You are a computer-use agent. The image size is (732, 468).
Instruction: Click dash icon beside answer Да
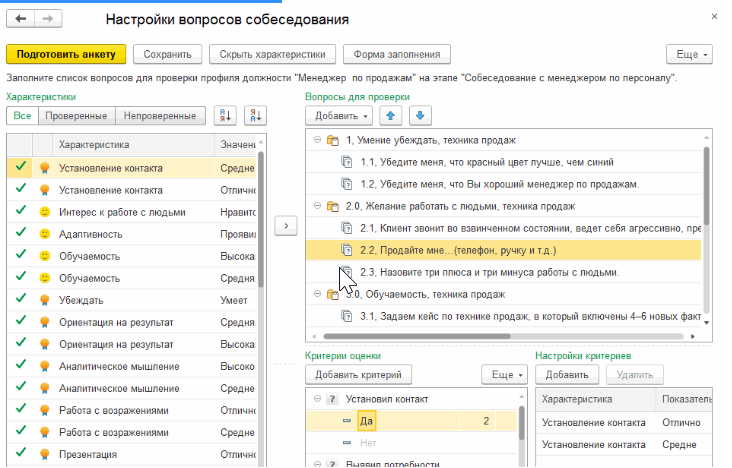coord(347,421)
